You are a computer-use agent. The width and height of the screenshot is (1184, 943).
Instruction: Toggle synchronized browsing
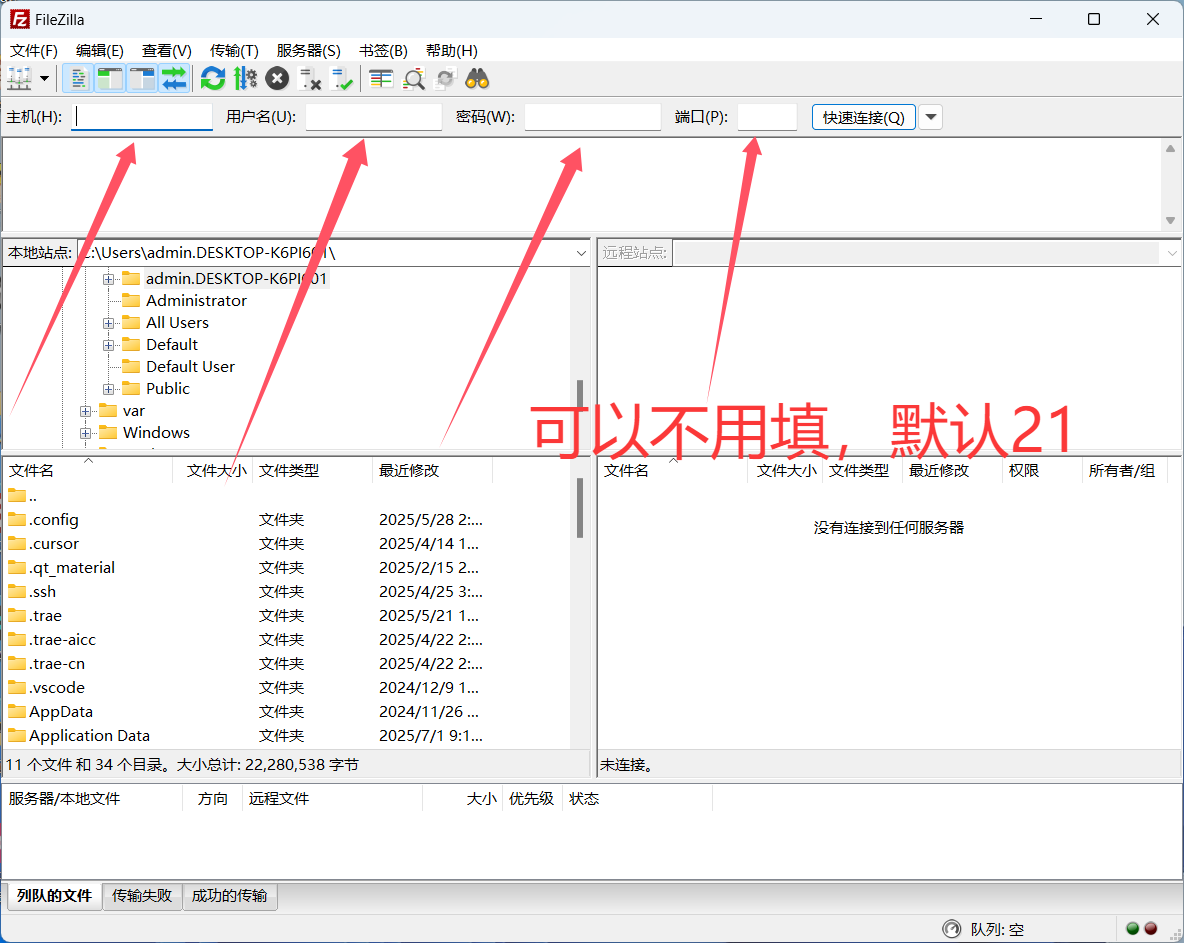446,79
